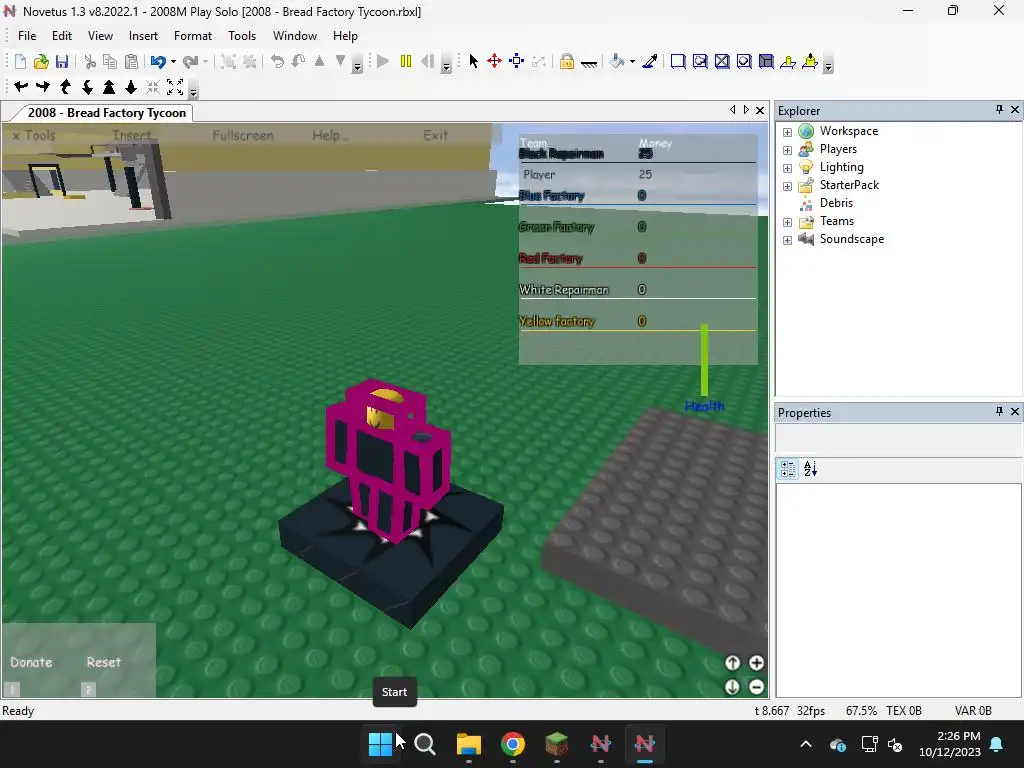
Task: Open the Windows Start button
Action: 380,744
